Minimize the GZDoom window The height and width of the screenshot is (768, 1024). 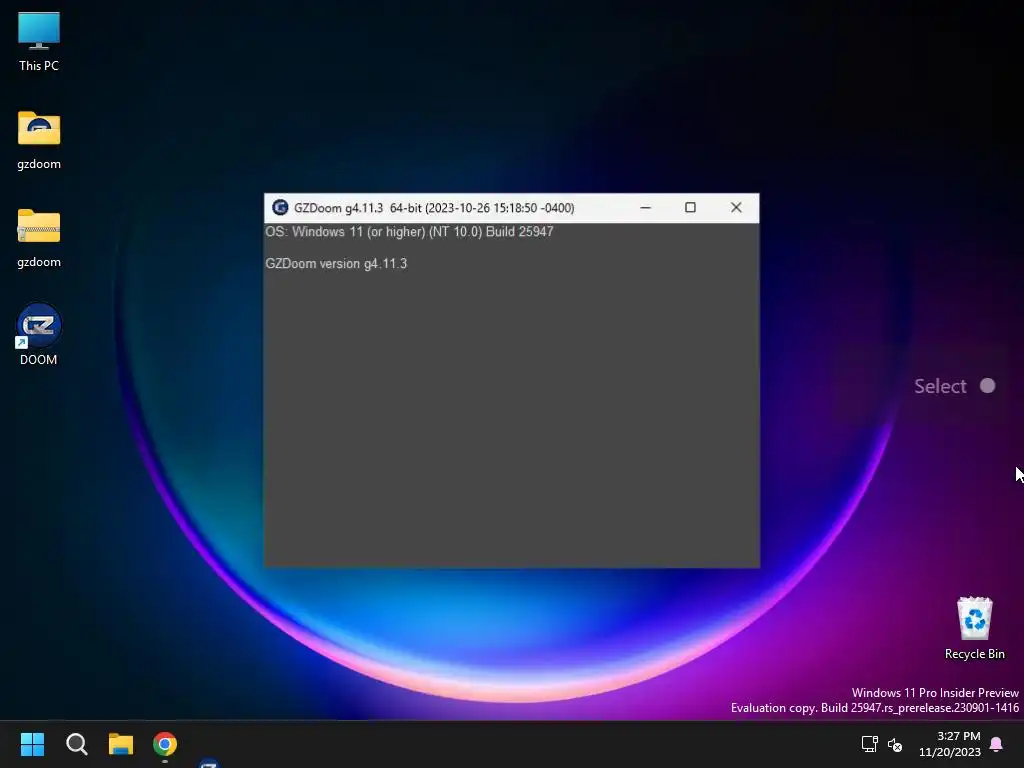pos(645,208)
